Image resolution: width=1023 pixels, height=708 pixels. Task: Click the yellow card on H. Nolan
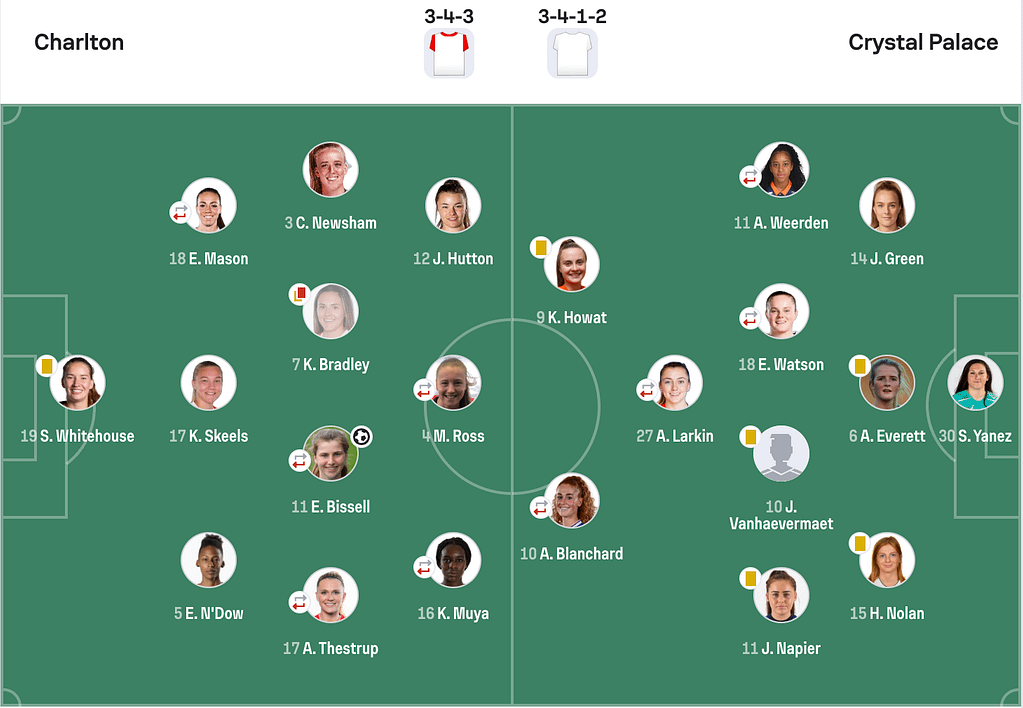click(858, 543)
